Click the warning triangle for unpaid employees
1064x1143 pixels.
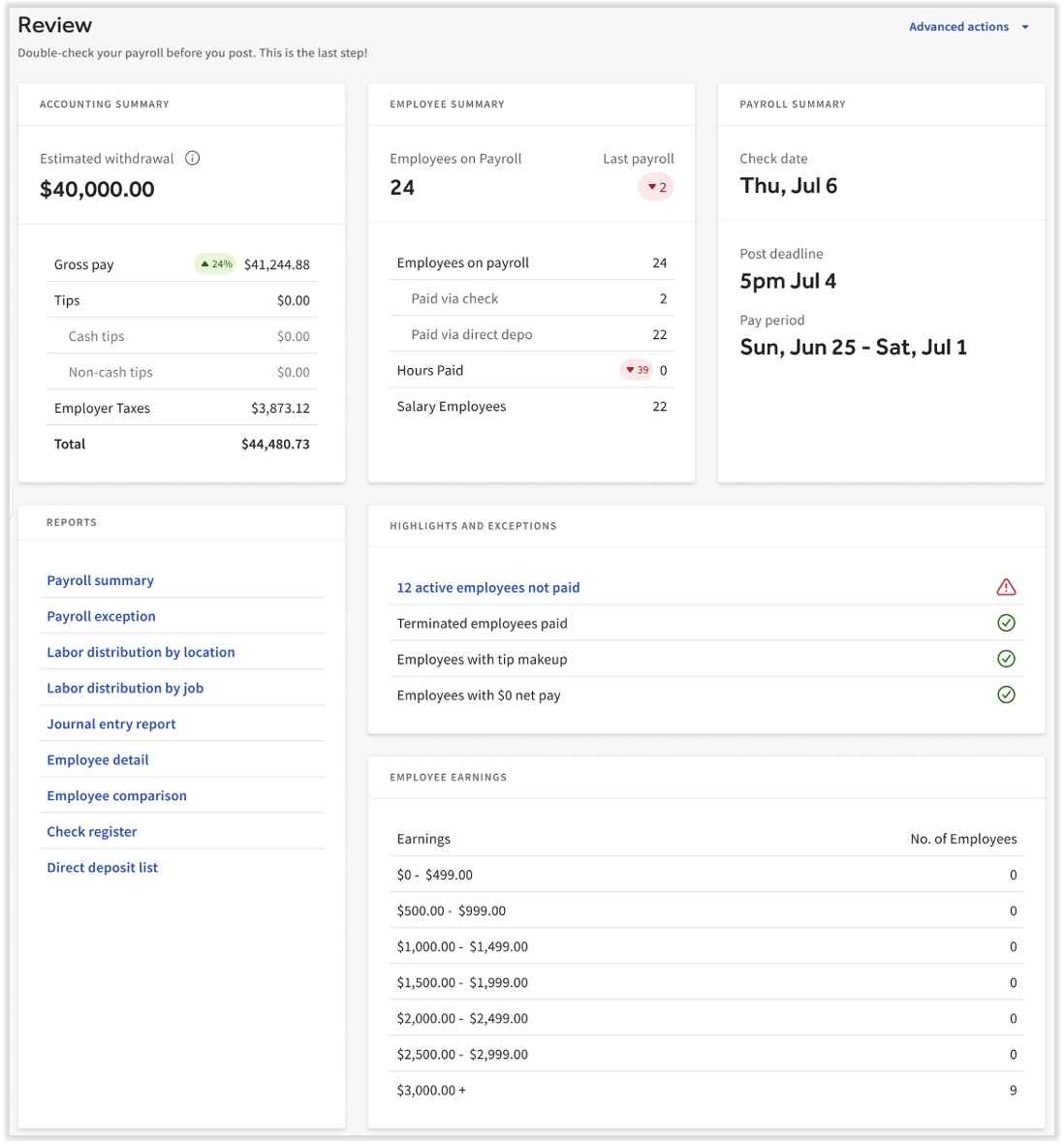pos(1006,586)
